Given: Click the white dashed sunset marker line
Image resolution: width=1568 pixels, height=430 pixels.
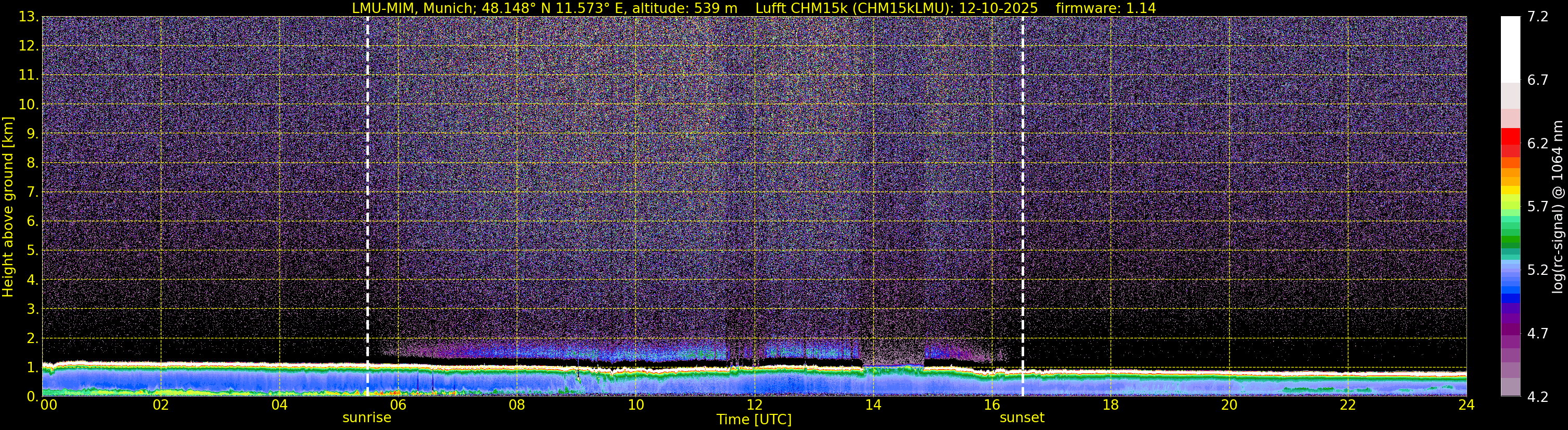Looking at the screenshot, I should coord(1023,206).
